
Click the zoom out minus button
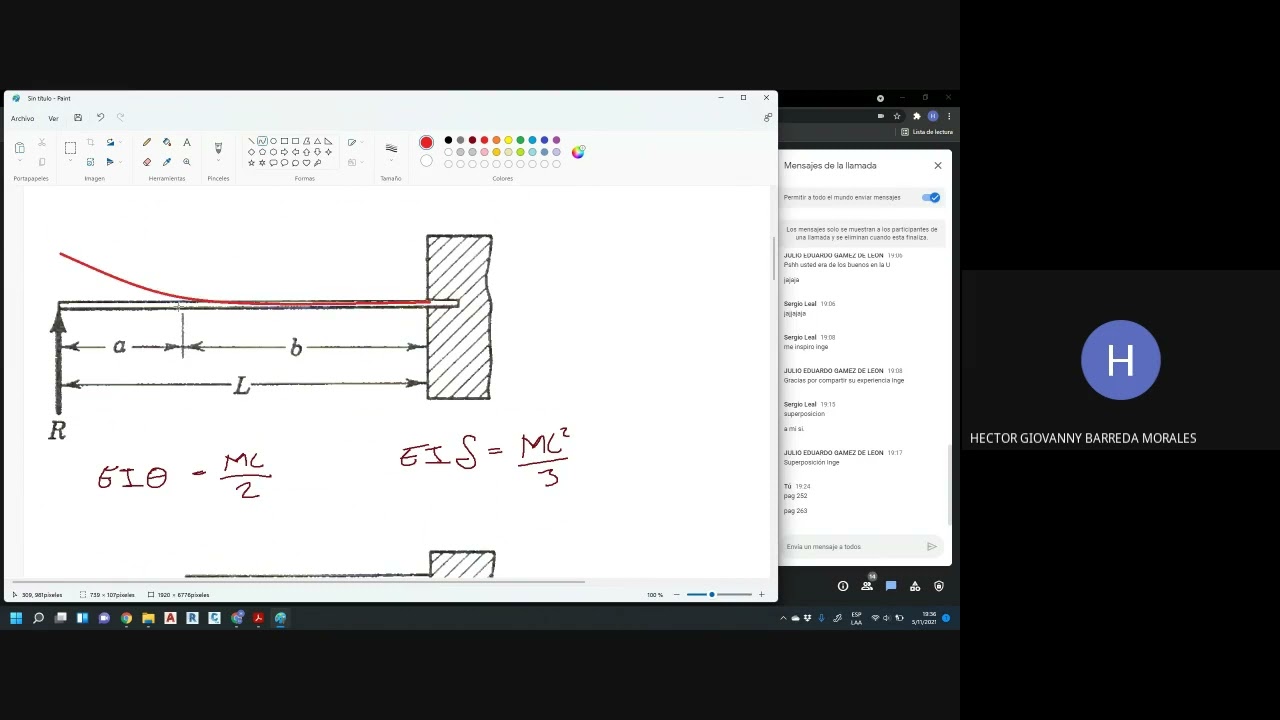coord(676,595)
